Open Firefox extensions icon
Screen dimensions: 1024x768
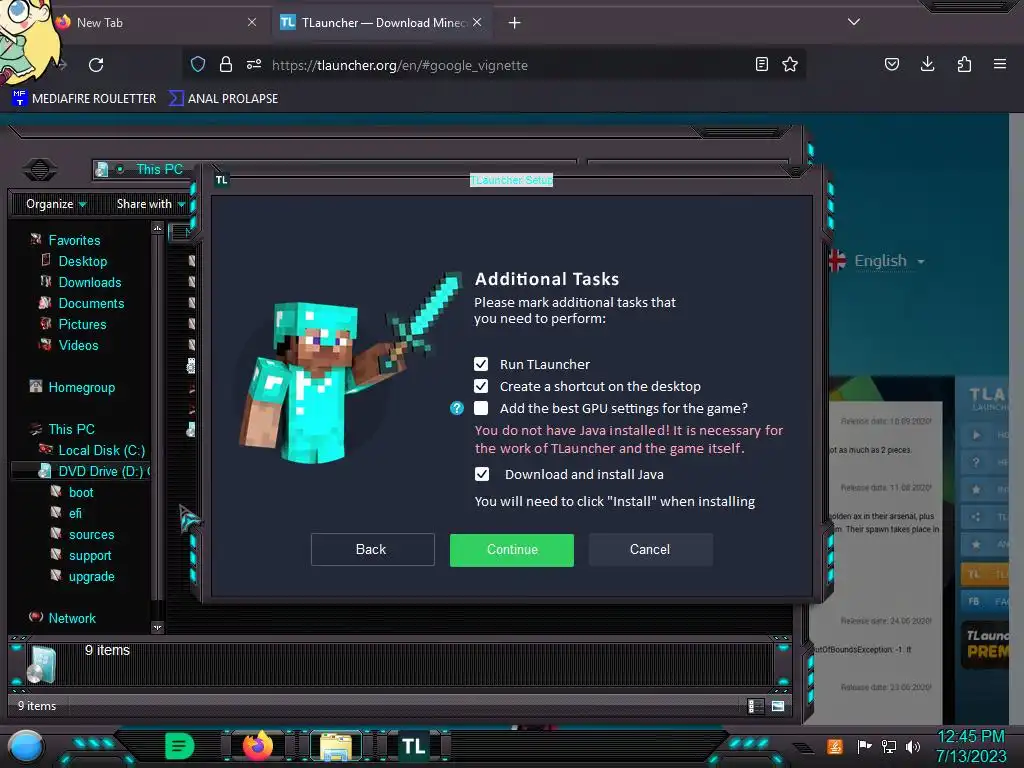click(964, 64)
